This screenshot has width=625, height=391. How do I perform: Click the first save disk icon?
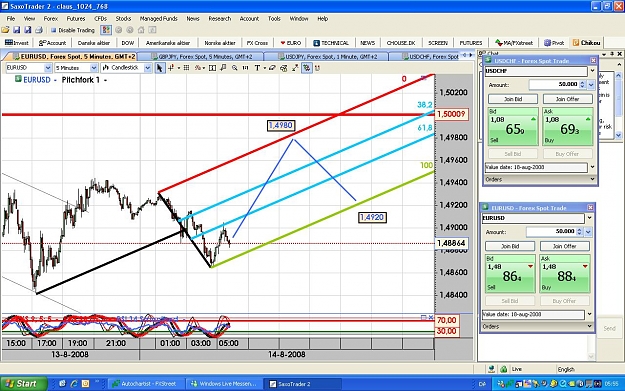coord(16,30)
